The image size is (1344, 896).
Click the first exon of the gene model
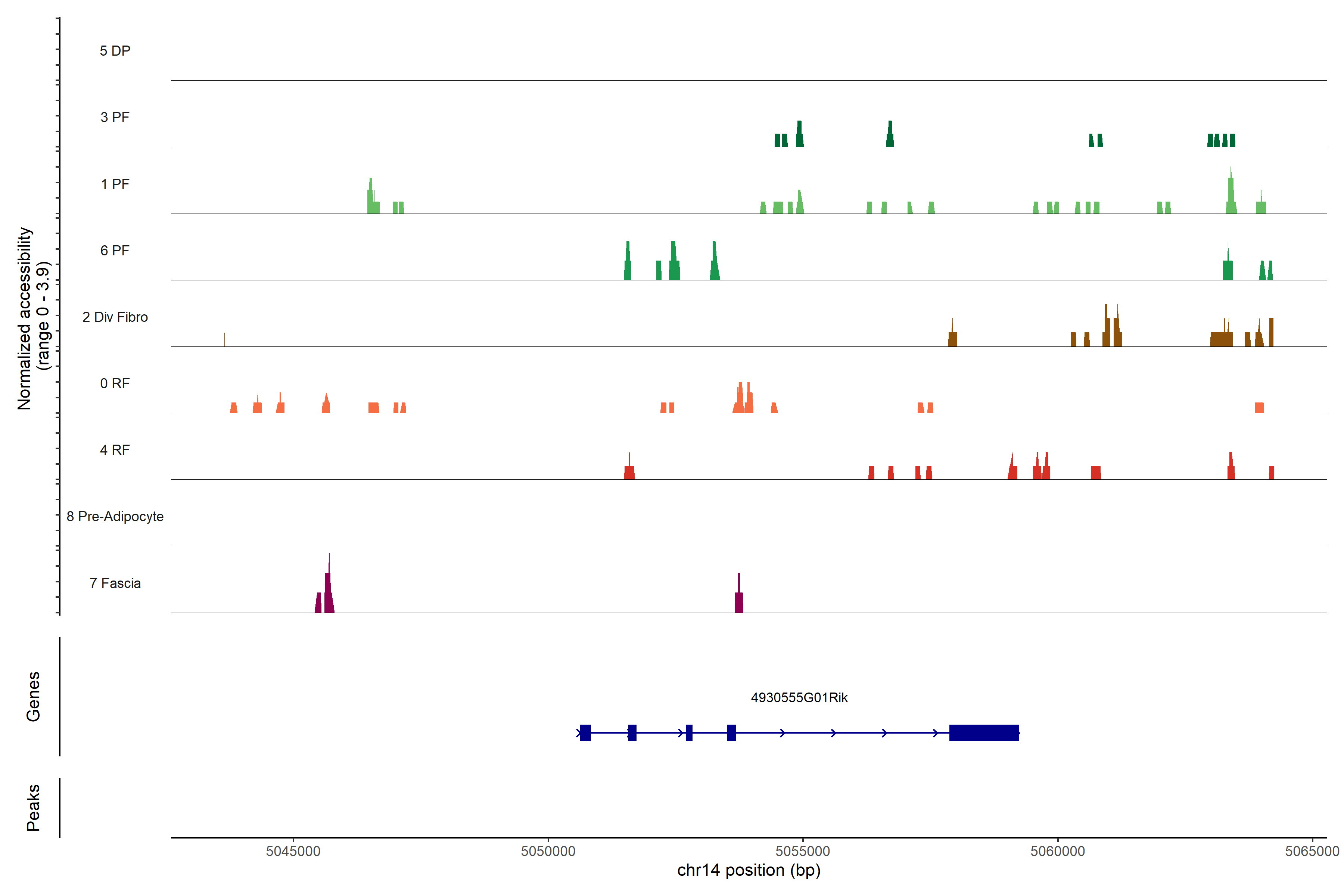(x=585, y=732)
